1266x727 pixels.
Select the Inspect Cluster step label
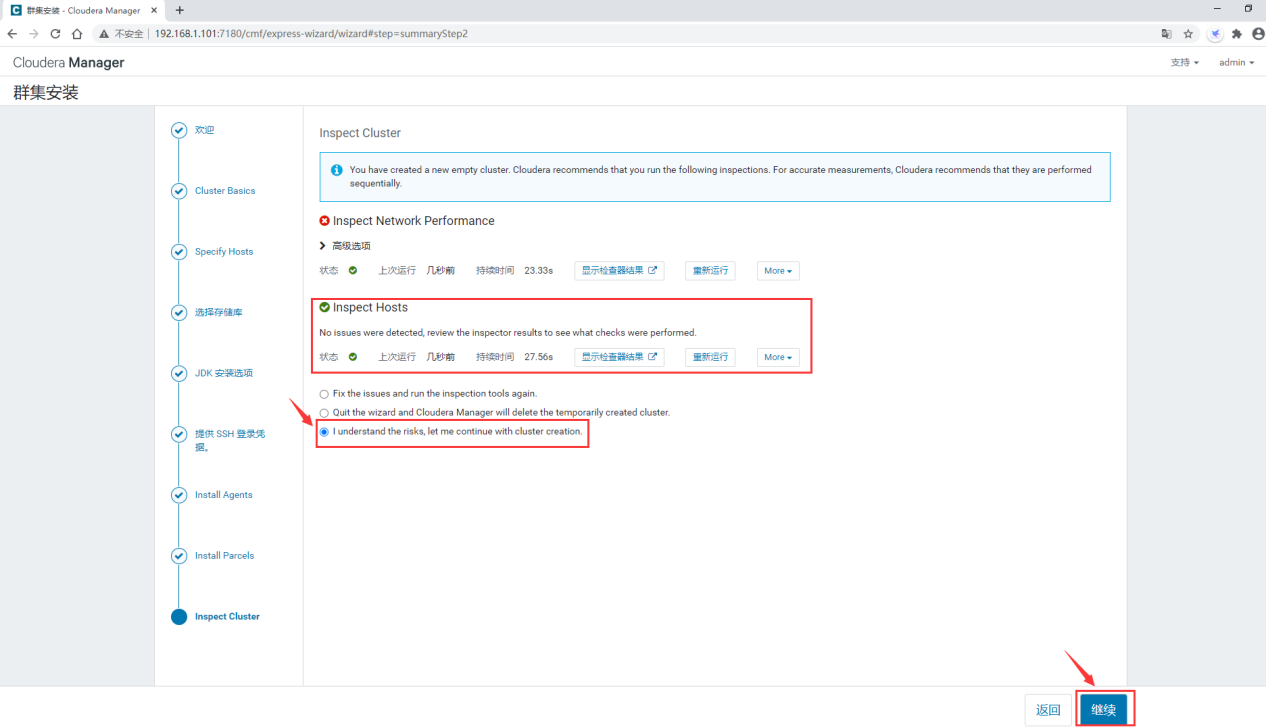tap(227, 617)
